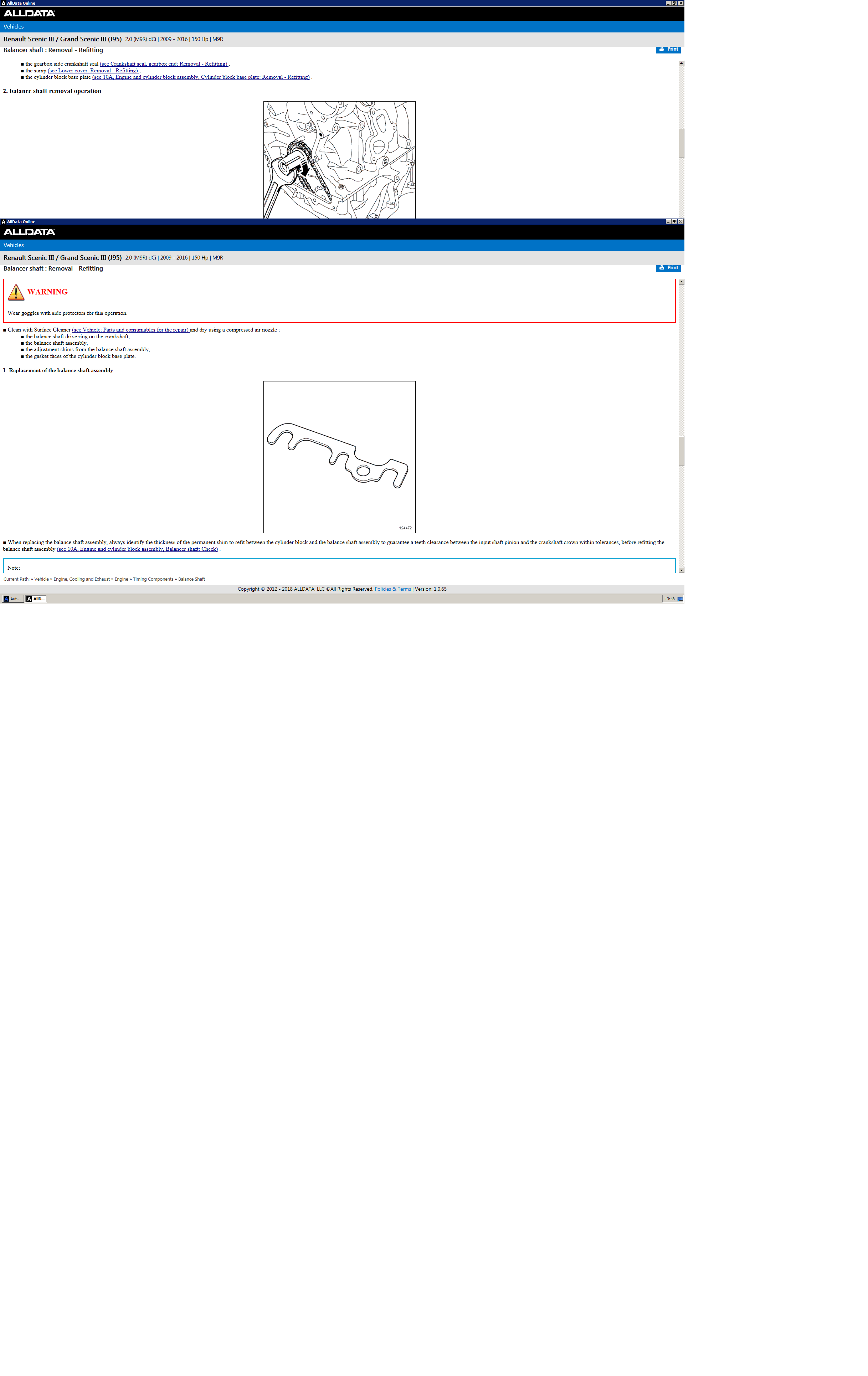Click scrollbar thumb in the lower window
Viewport: 868px width, 1376px height.
pos(682,451)
